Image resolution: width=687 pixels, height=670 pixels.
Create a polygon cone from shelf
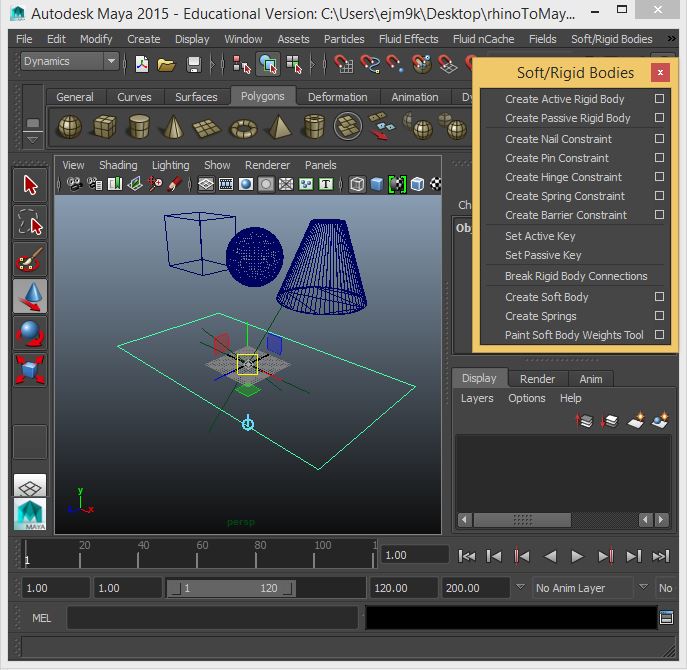point(174,127)
